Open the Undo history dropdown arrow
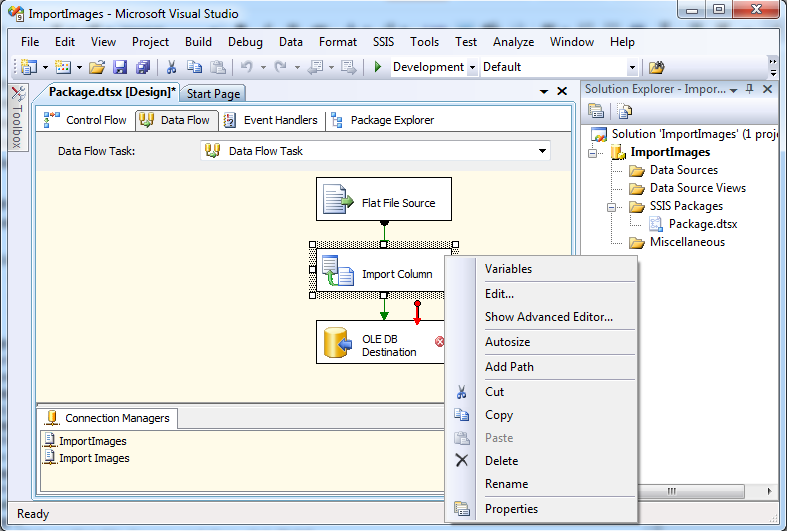Viewport: 787px width, 531px height. pos(263,67)
